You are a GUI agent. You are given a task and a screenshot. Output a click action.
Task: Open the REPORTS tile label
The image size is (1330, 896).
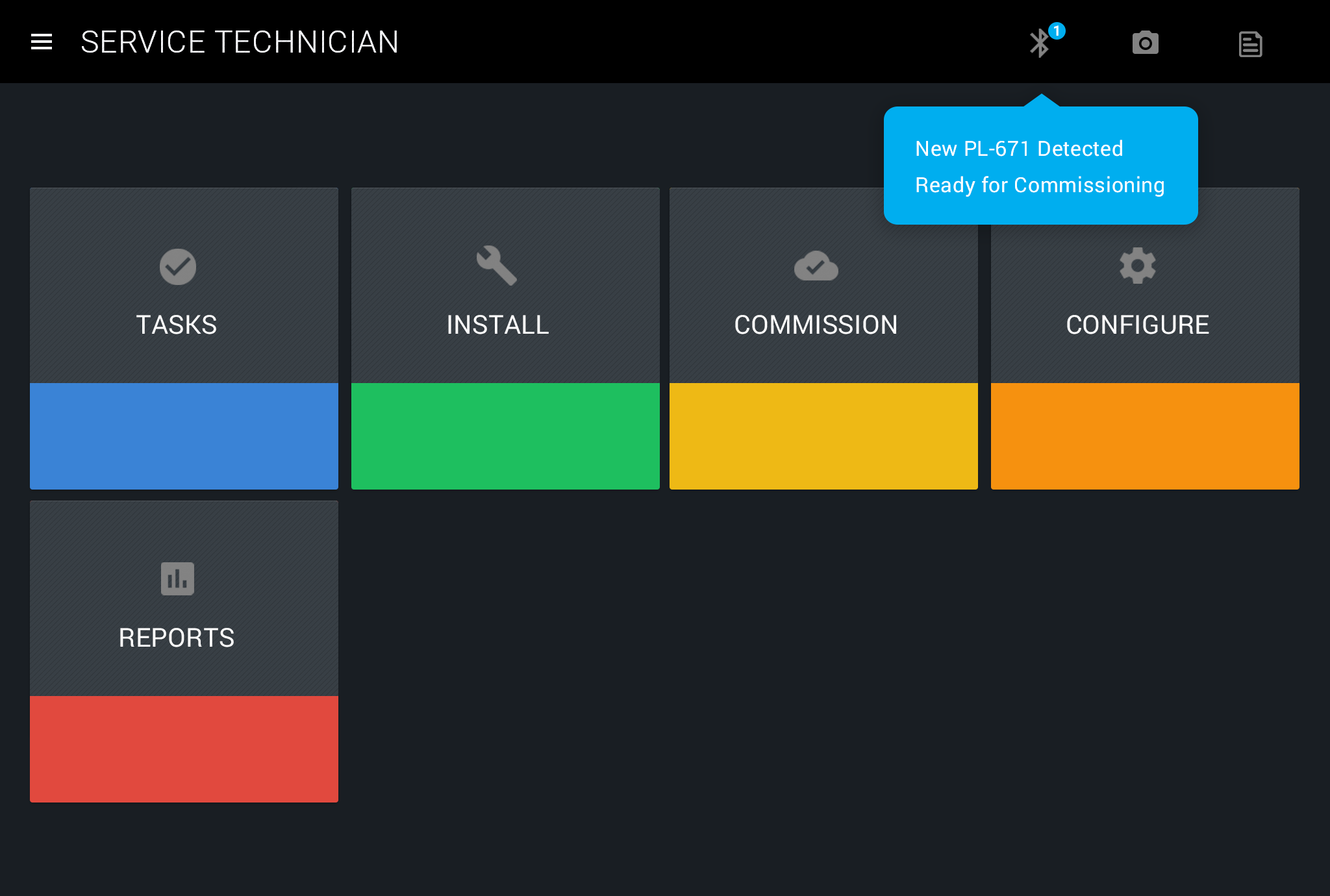(177, 638)
